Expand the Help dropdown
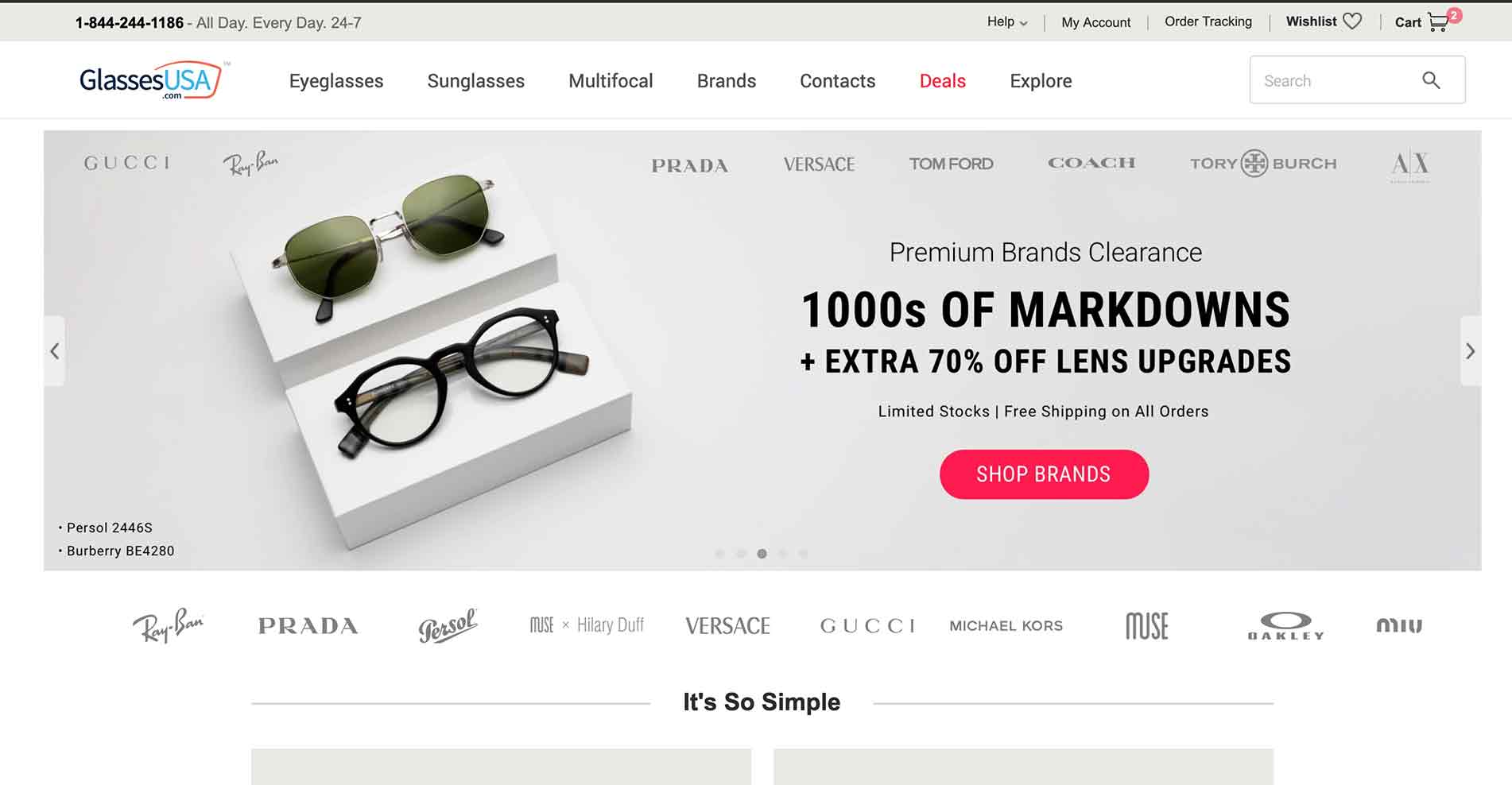This screenshot has width=1512, height=785. click(1007, 22)
